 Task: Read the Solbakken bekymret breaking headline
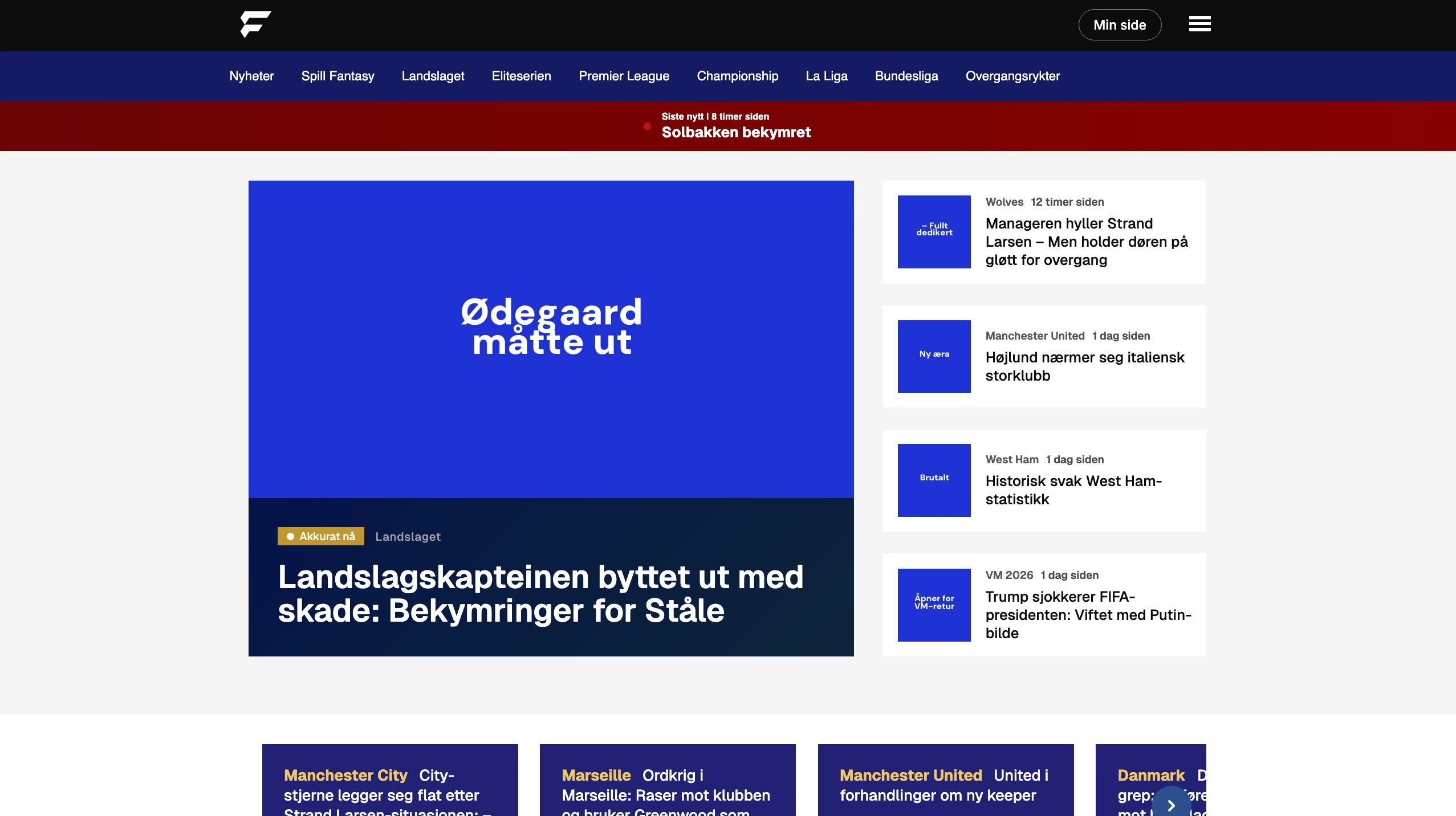pos(736,132)
